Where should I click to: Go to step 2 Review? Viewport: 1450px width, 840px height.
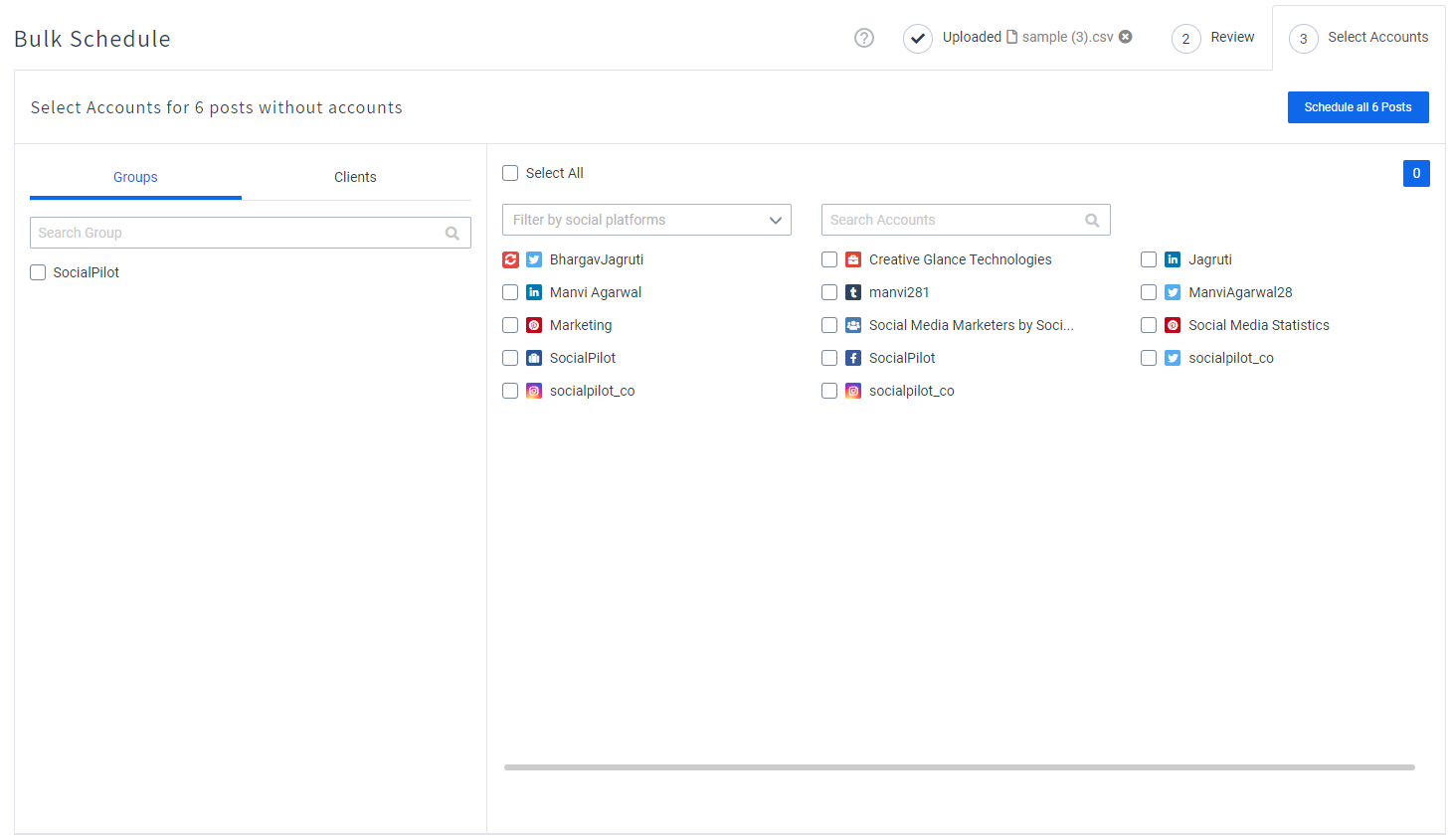tap(1212, 38)
